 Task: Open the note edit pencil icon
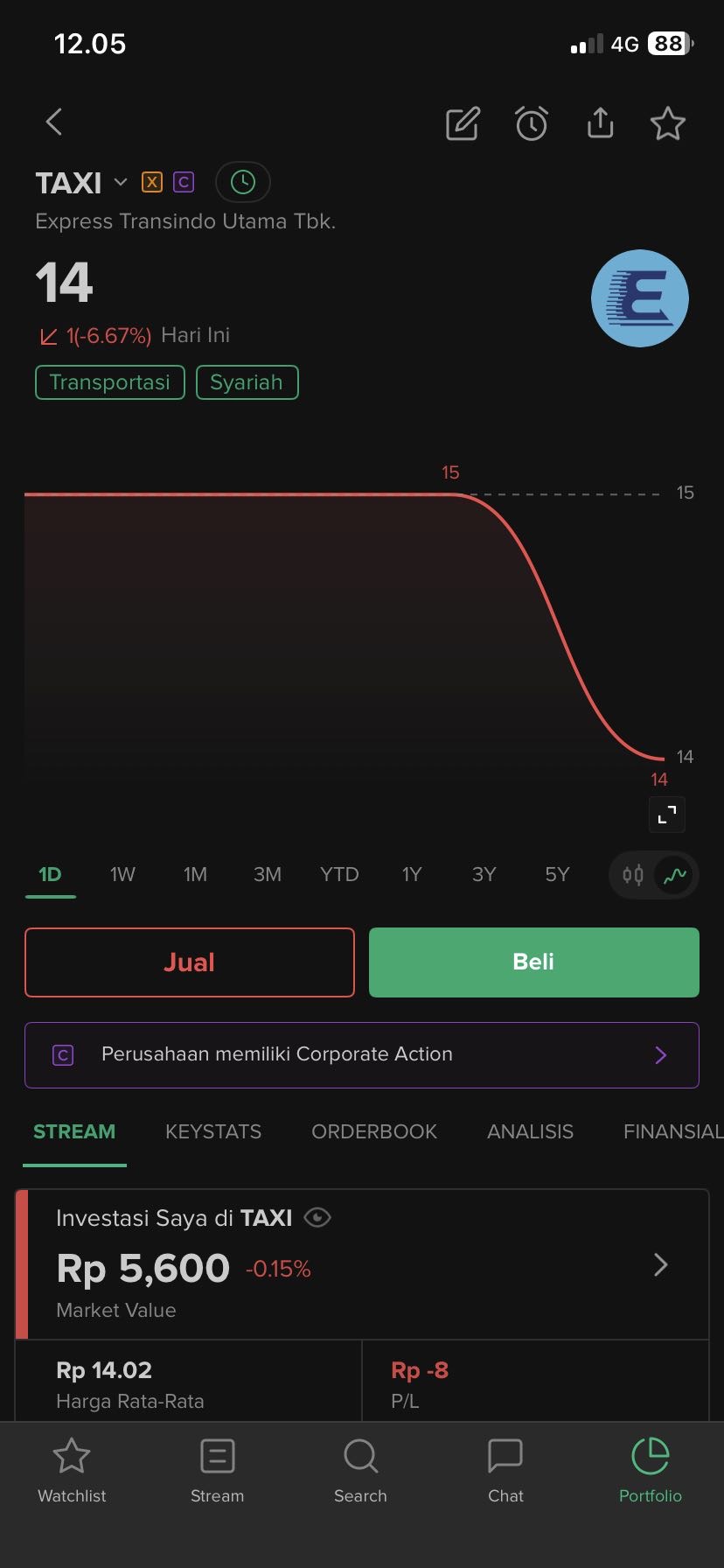pos(463,123)
